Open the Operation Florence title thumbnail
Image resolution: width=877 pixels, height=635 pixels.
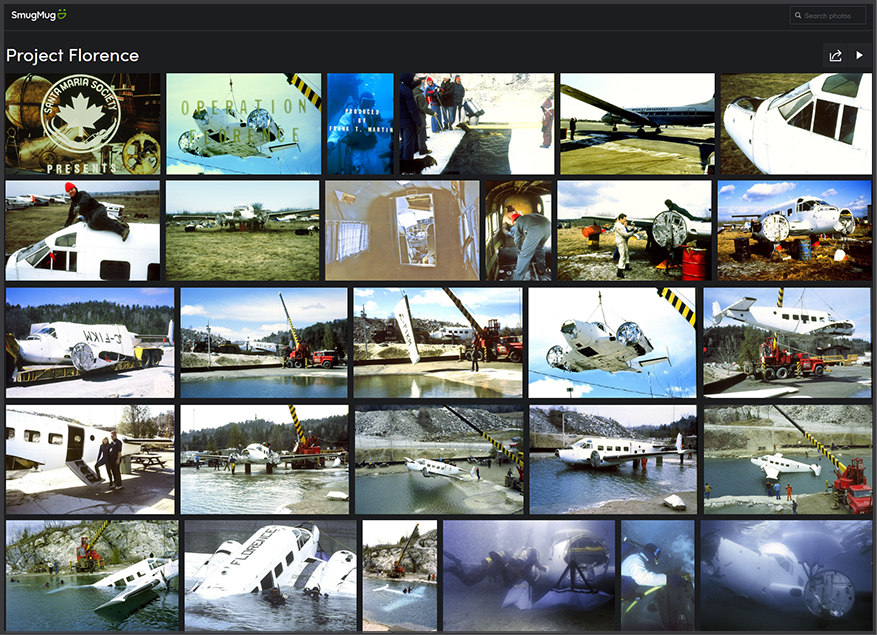243,124
